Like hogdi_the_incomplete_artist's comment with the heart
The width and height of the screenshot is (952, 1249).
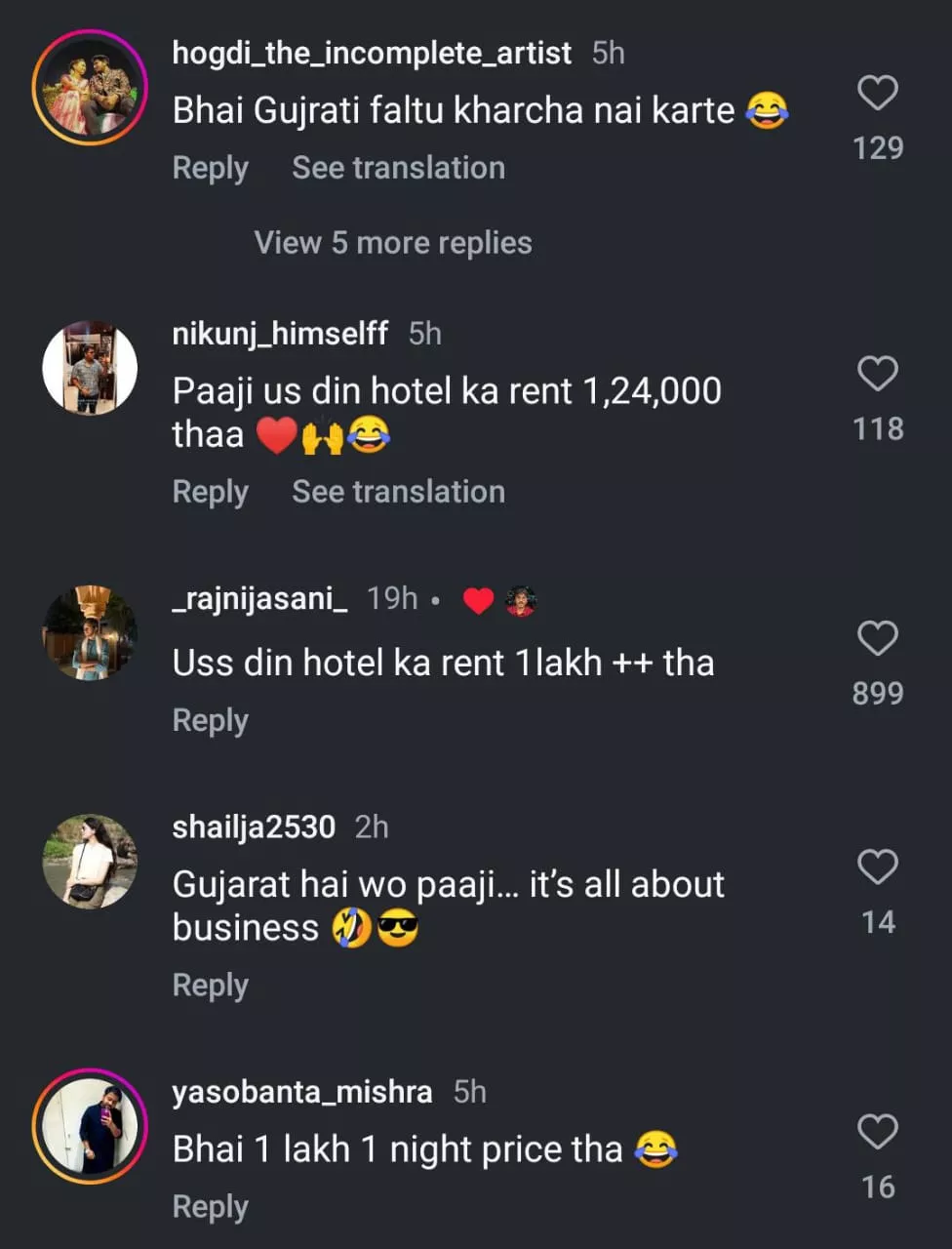tap(877, 94)
